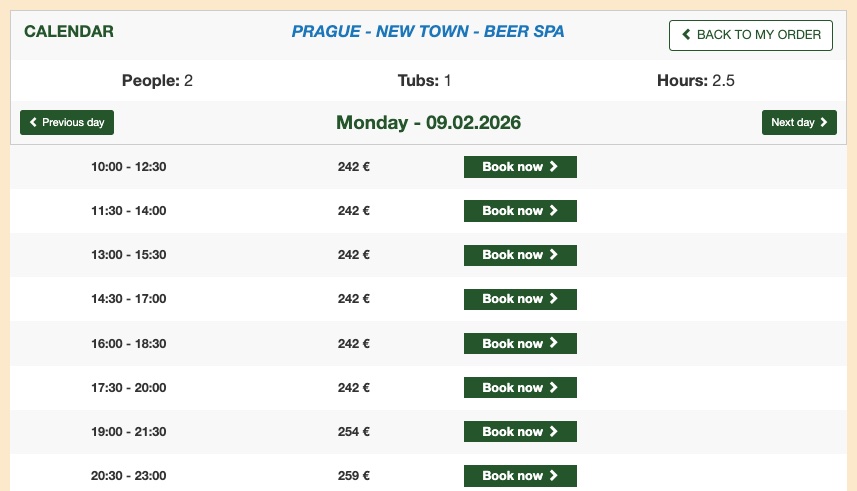Go back with Back to My Order button

click(750, 35)
